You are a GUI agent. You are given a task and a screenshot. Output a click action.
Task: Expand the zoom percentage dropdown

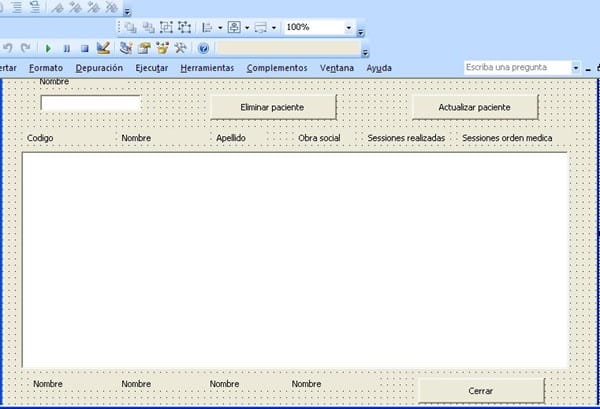tap(348, 28)
